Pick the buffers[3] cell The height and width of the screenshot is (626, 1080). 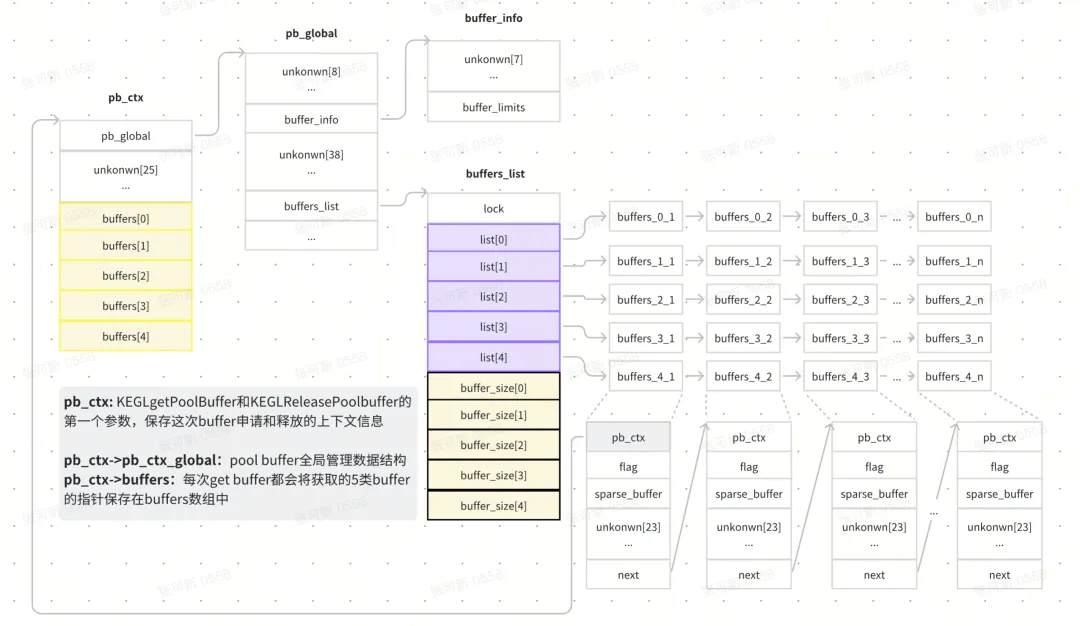tap(125, 306)
